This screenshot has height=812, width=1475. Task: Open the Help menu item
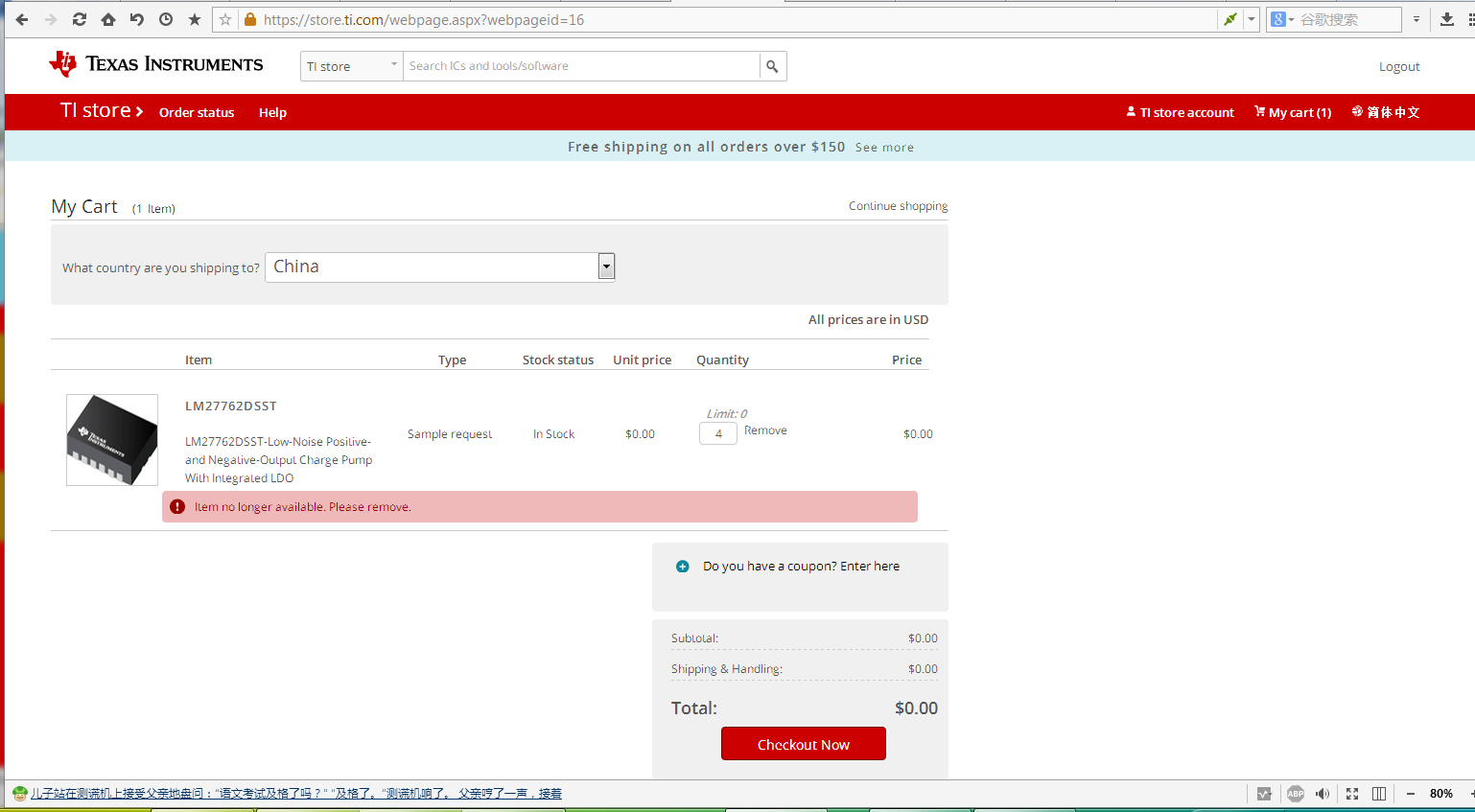coord(272,112)
